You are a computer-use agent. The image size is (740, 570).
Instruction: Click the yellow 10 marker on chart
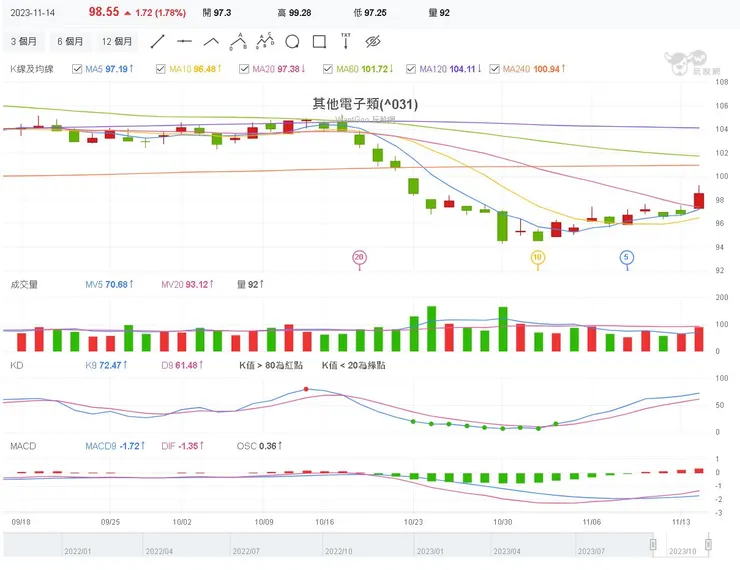click(x=538, y=257)
